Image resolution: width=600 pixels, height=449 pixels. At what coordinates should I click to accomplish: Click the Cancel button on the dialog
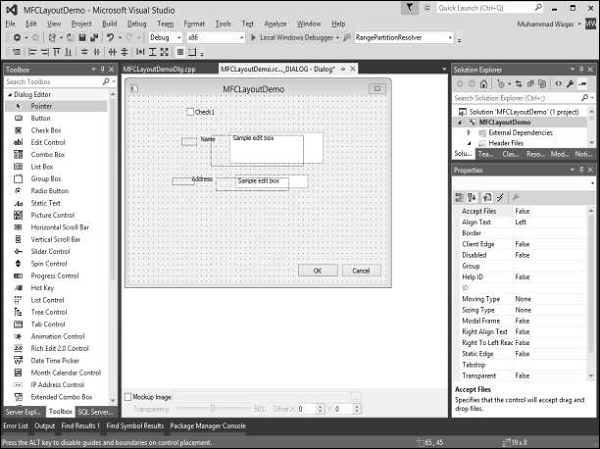click(361, 270)
